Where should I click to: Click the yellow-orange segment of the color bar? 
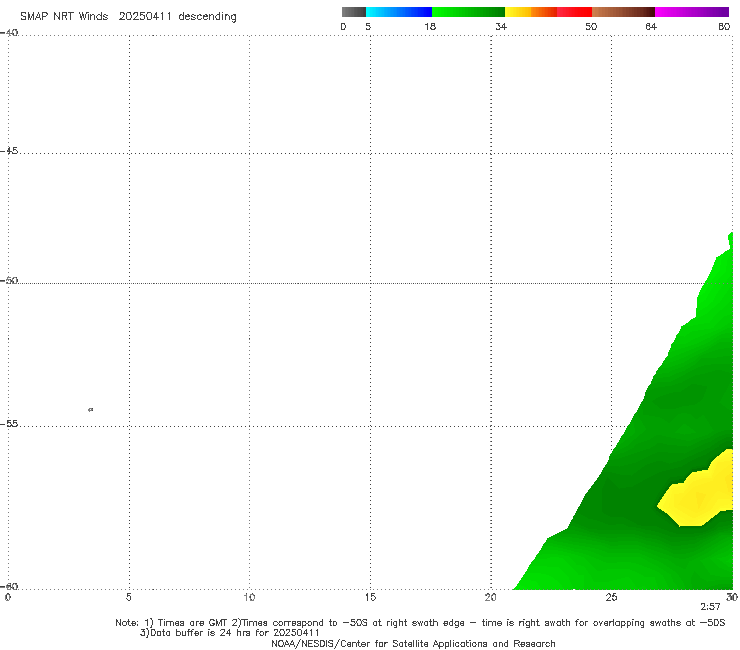coord(531,12)
